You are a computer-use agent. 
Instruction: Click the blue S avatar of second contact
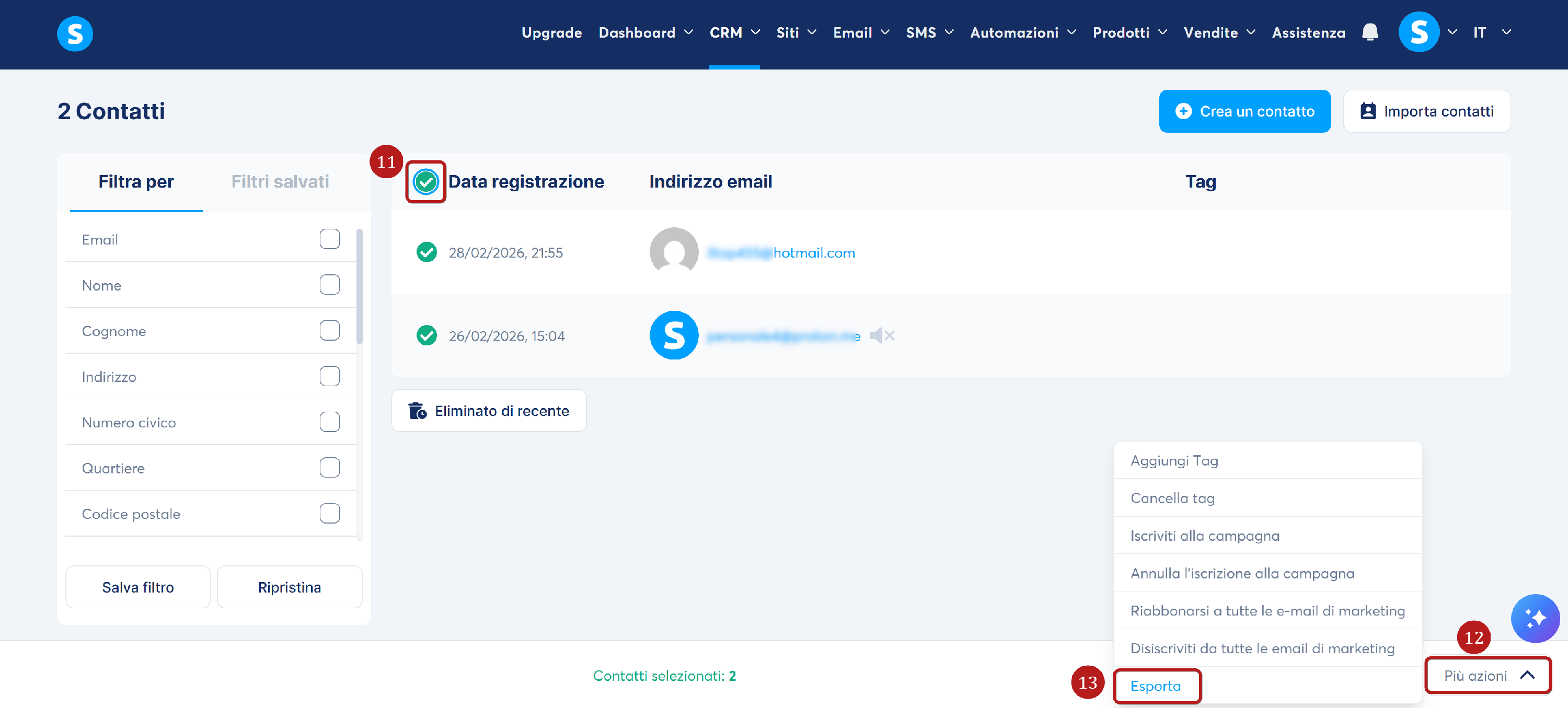[673, 335]
